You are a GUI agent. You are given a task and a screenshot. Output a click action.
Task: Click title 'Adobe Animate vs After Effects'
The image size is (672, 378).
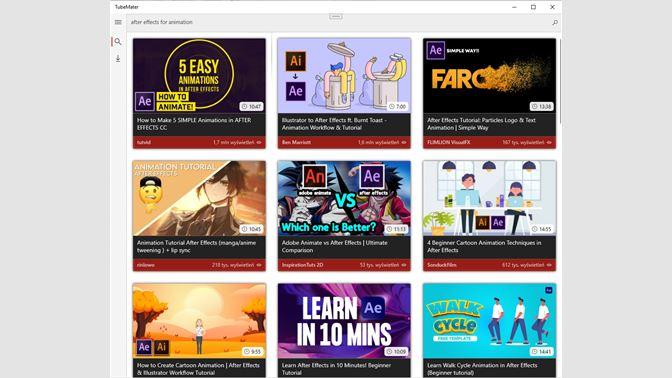pyautogui.click(x=335, y=246)
